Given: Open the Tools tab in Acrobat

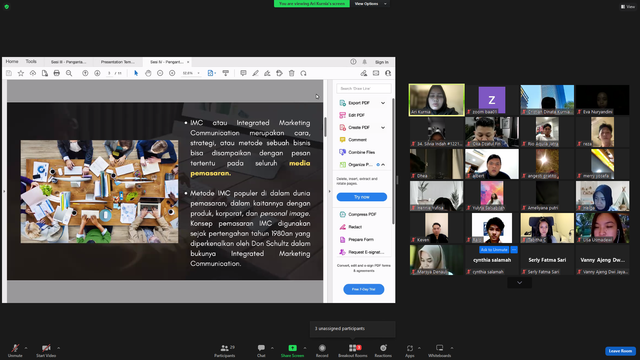Looking at the screenshot, I should pos(31,61).
